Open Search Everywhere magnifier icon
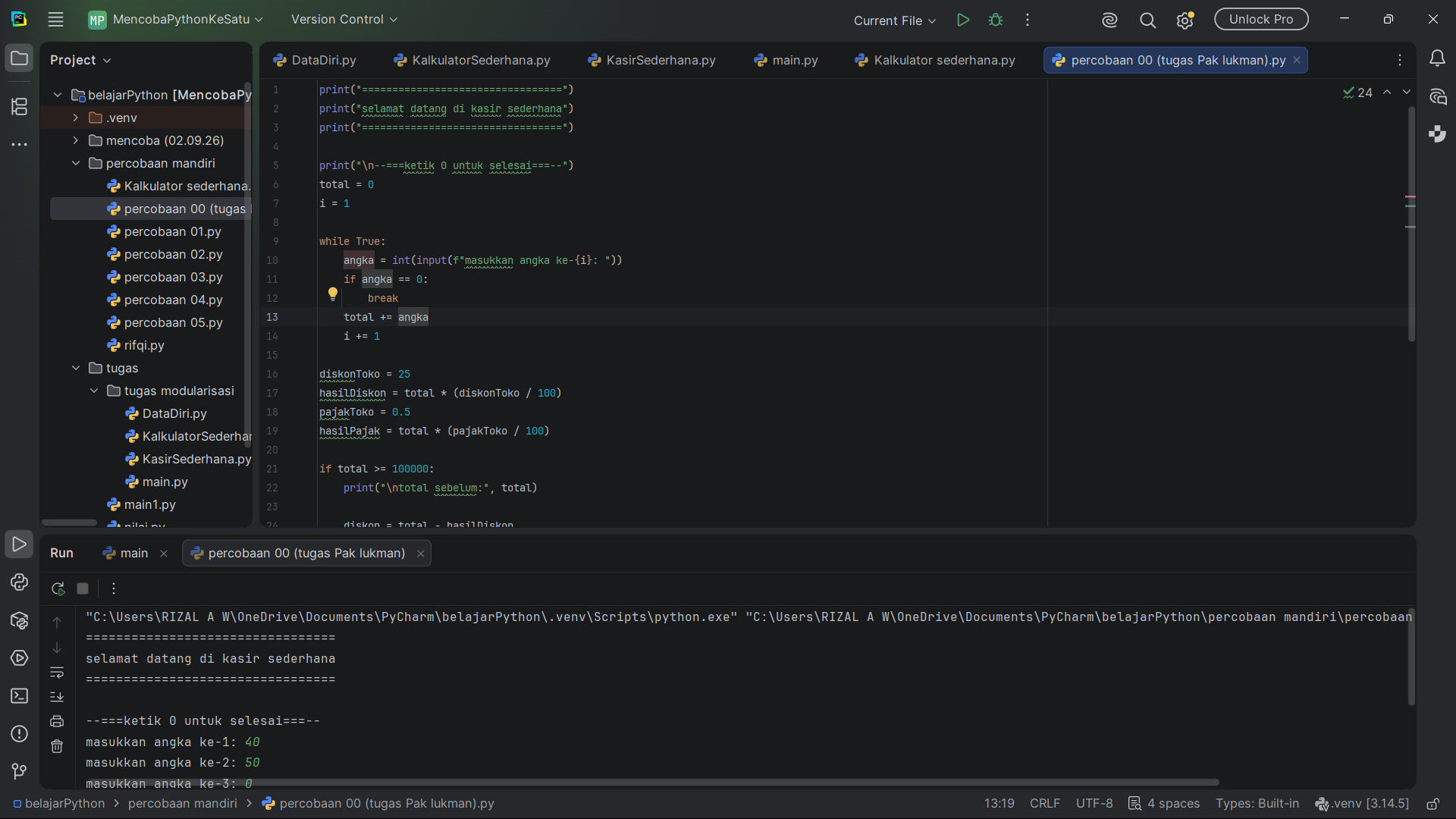1456x819 pixels. pyautogui.click(x=1147, y=20)
